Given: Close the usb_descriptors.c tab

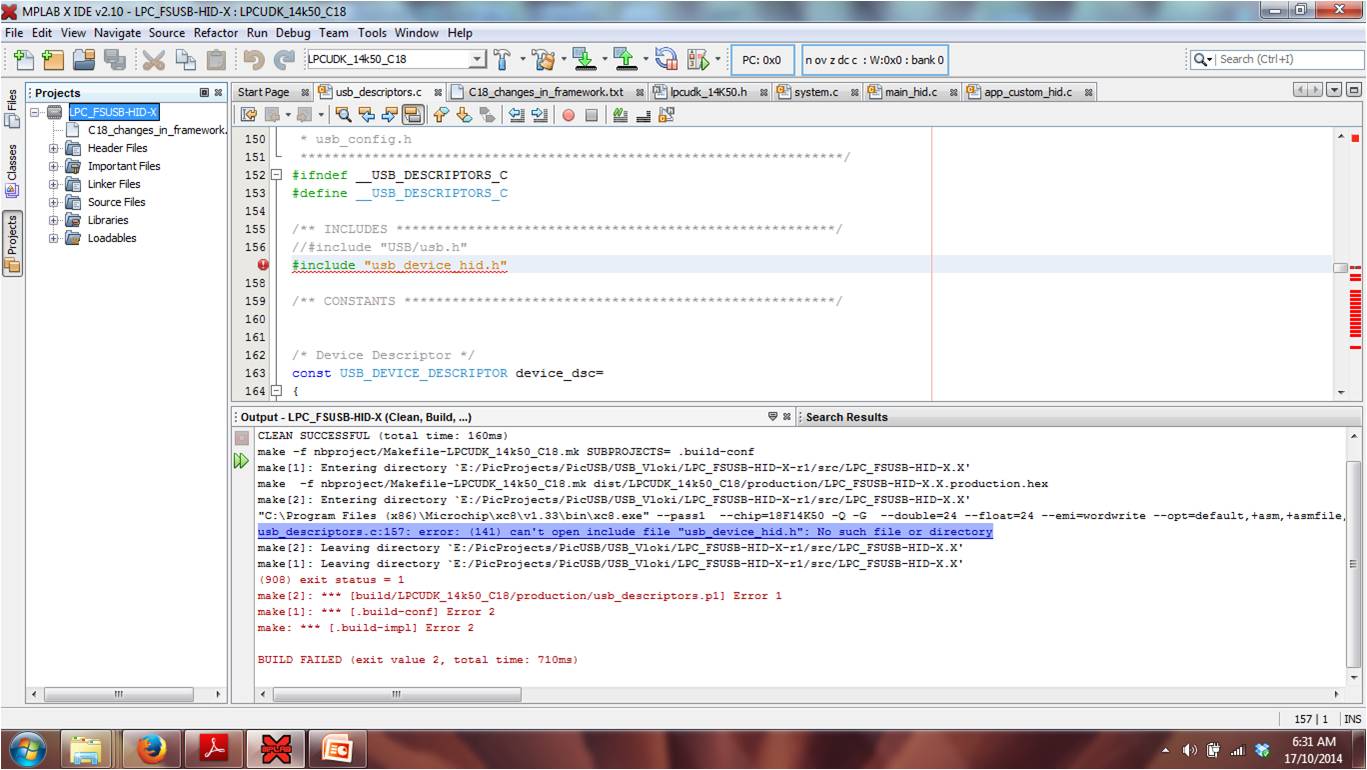Looking at the screenshot, I should click(438, 93).
